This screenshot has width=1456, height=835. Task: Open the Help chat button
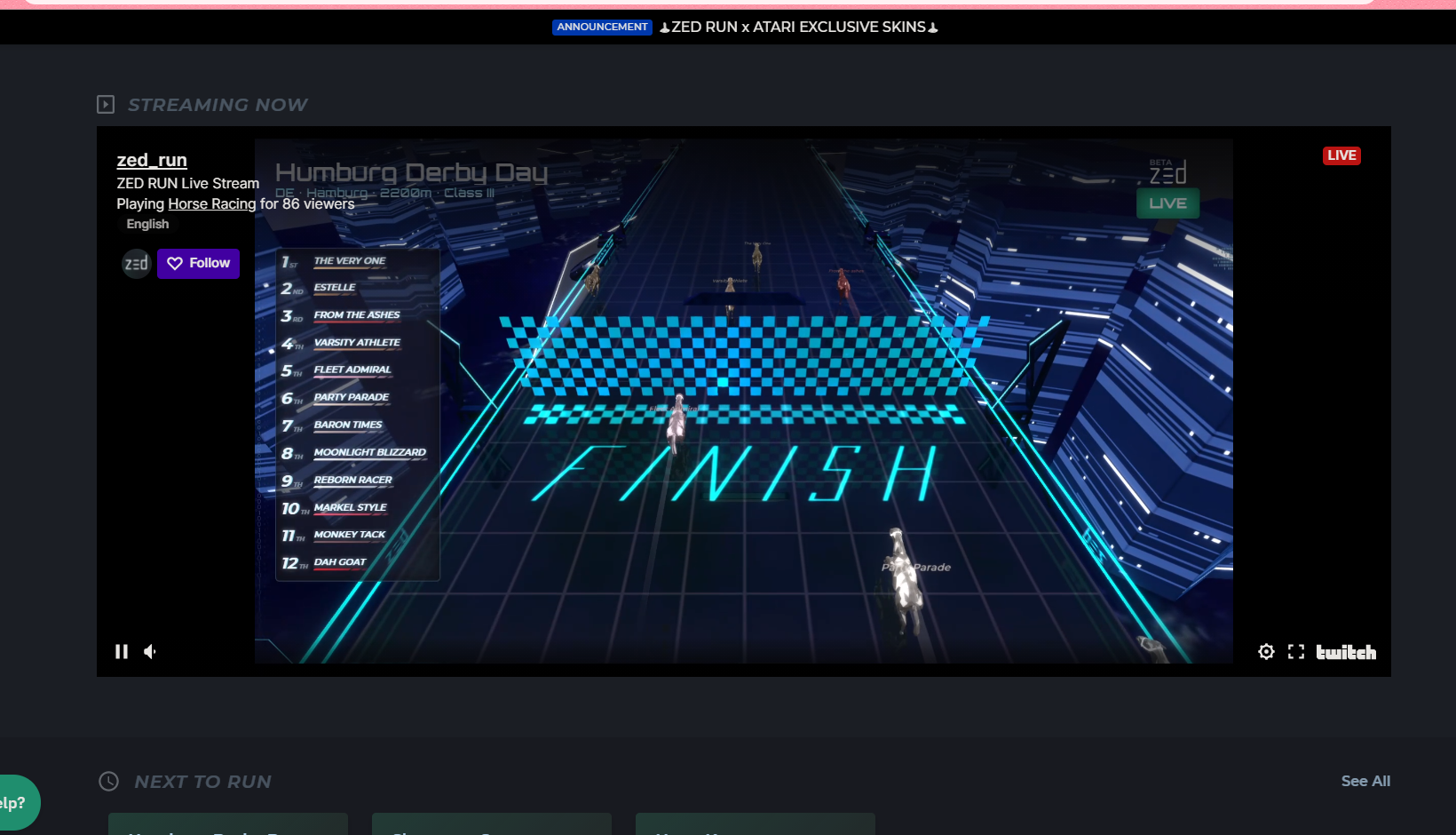coord(18,803)
